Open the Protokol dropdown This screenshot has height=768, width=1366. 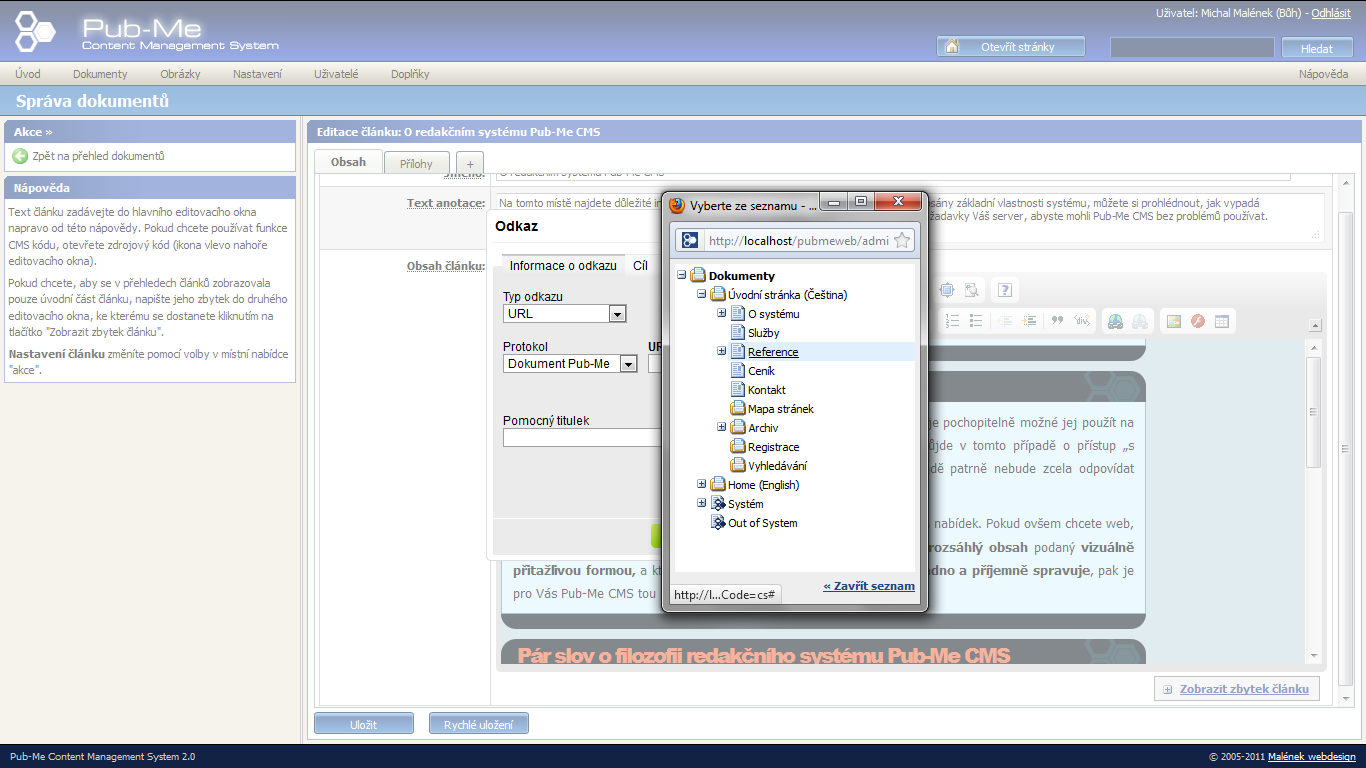coord(570,364)
